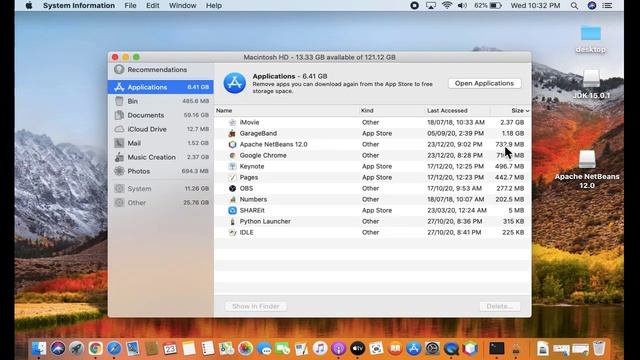Screen dimensions: 640x360
Task: Select Music Creation in sidebar
Action: tap(160, 157)
